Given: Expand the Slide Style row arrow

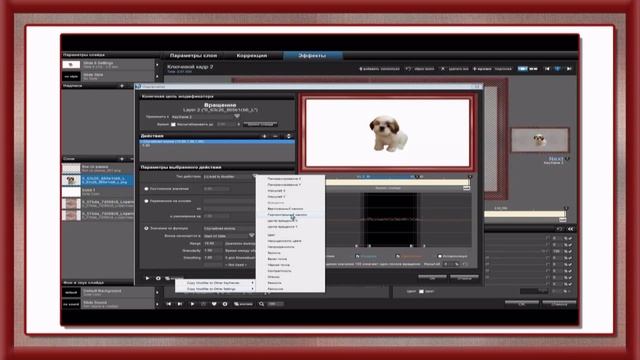Looking at the screenshot, I should pos(158,76).
